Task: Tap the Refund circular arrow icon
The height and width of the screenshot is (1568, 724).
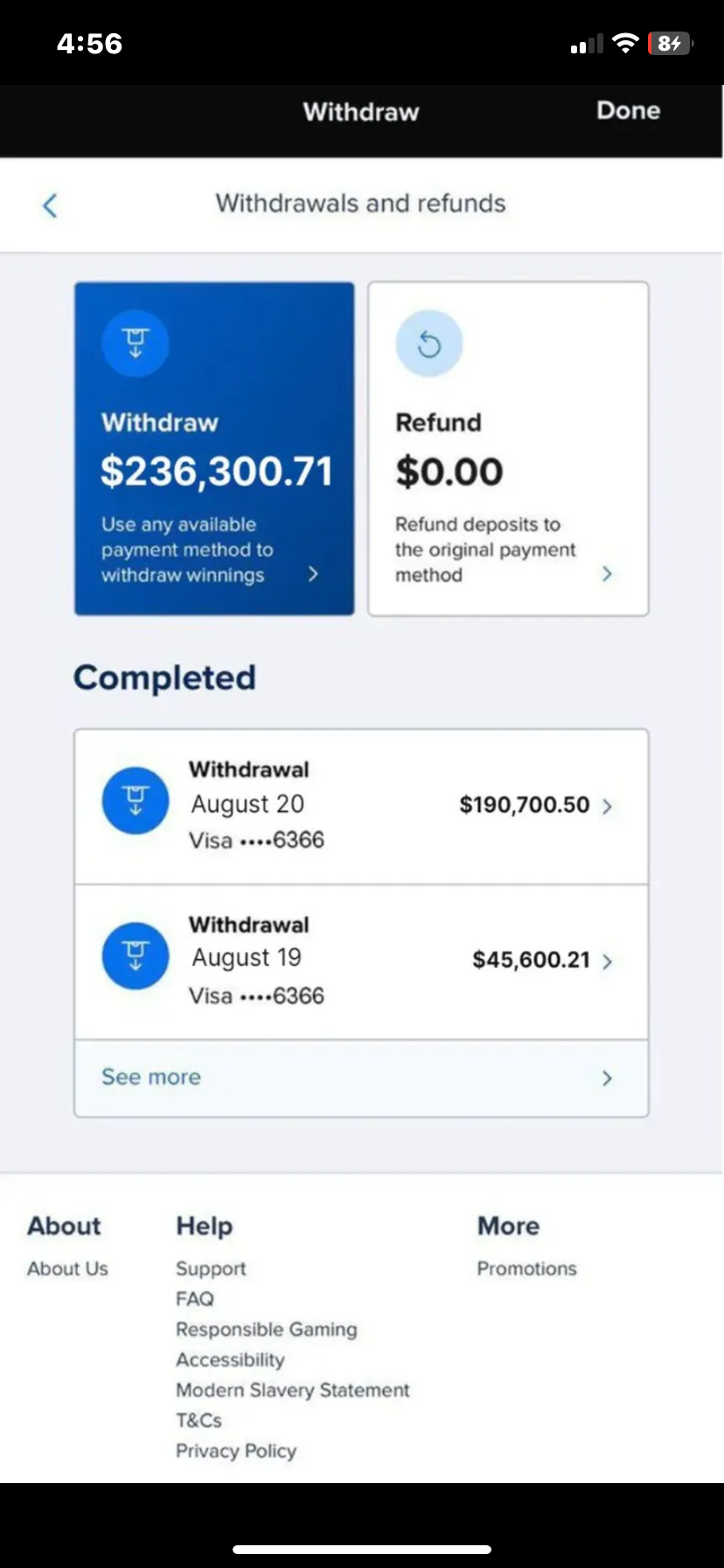Action: [429, 343]
